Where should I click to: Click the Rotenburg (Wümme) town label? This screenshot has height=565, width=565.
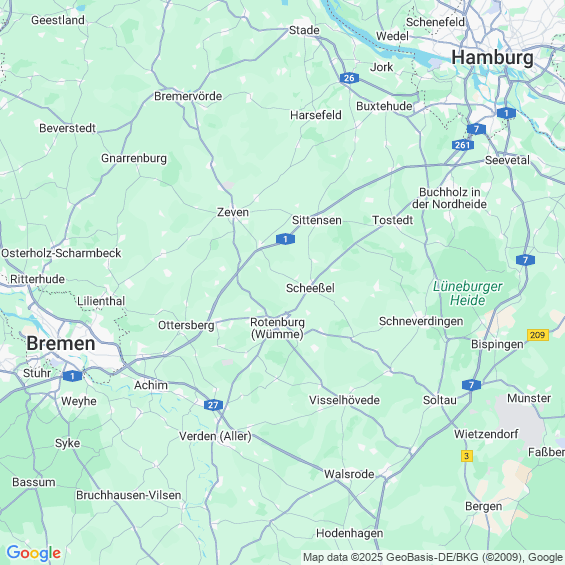[x=277, y=328]
